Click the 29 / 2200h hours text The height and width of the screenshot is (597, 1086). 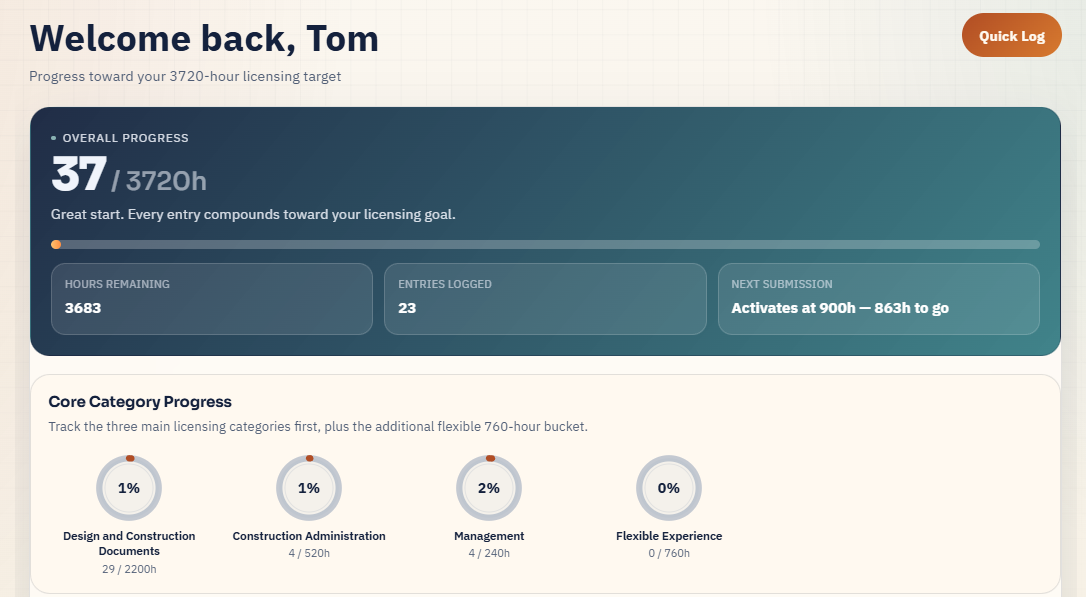coord(129,569)
